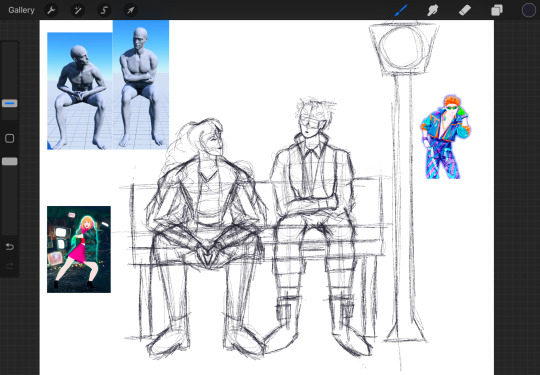540x375 pixels.
Task: Activate the Transform arrow tool
Action: tap(131, 10)
